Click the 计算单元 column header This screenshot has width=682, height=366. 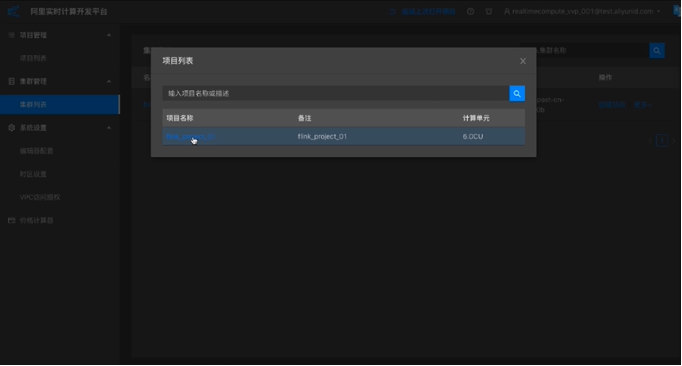pyautogui.click(x=476, y=118)
